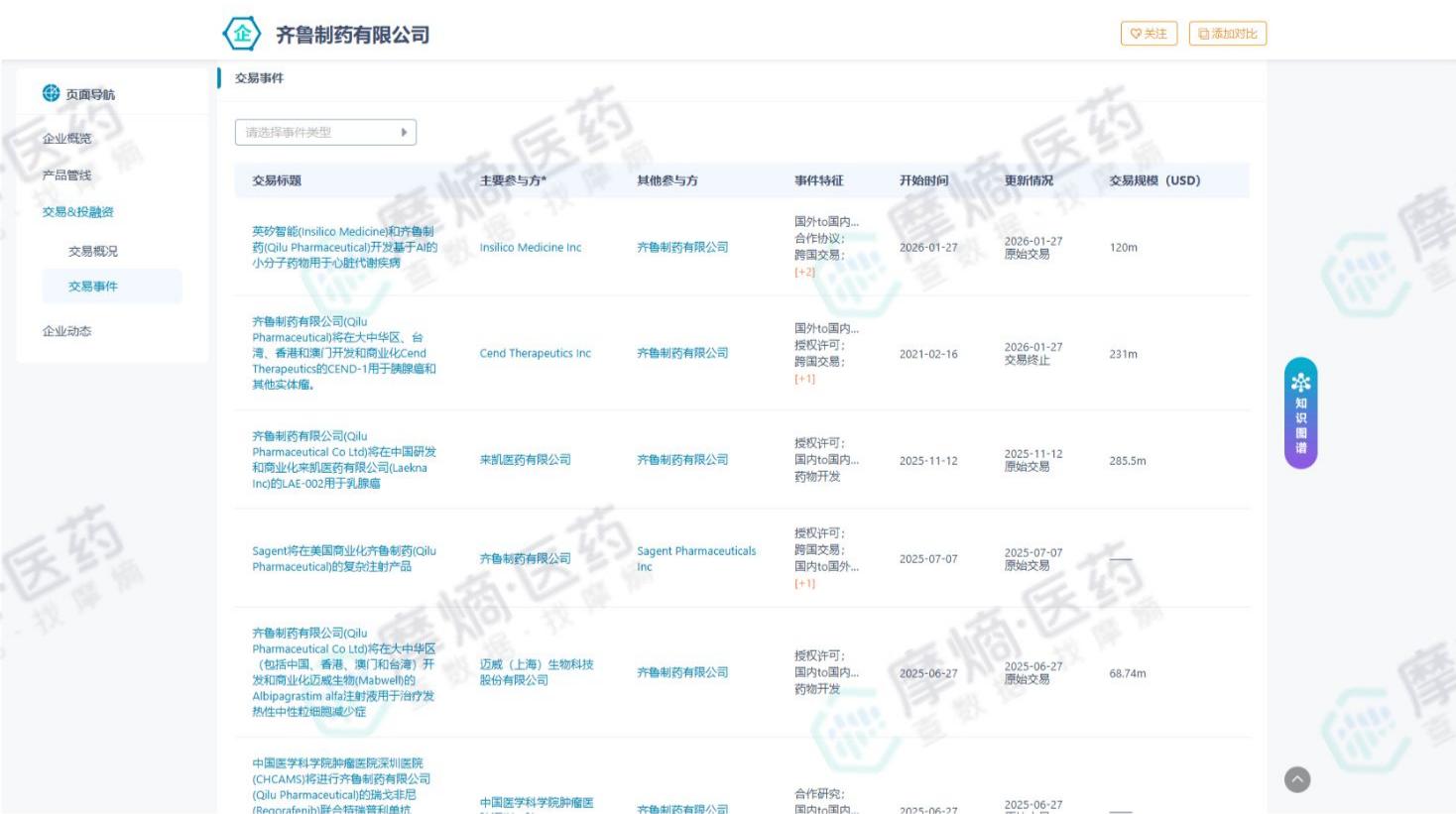The width and height of the screenshot is (1456, 814).
Task: Go to 企业动态 in sidebar
Action: pos(66,331)
